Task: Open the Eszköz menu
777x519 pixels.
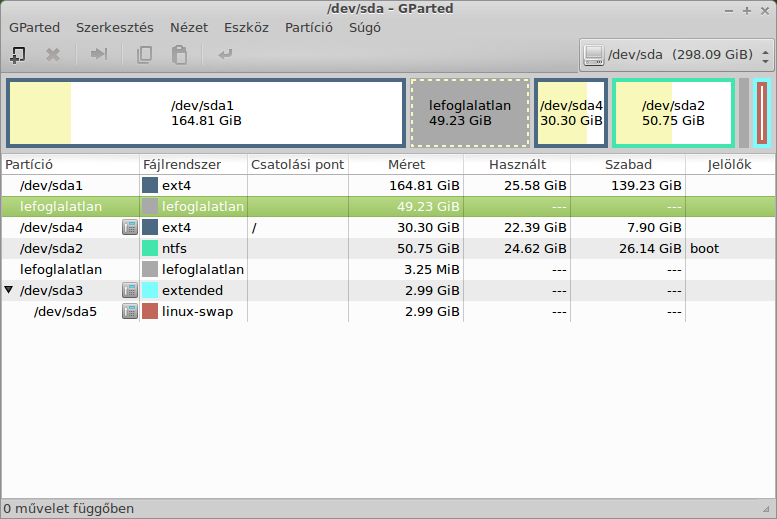Action: point(246,27)
